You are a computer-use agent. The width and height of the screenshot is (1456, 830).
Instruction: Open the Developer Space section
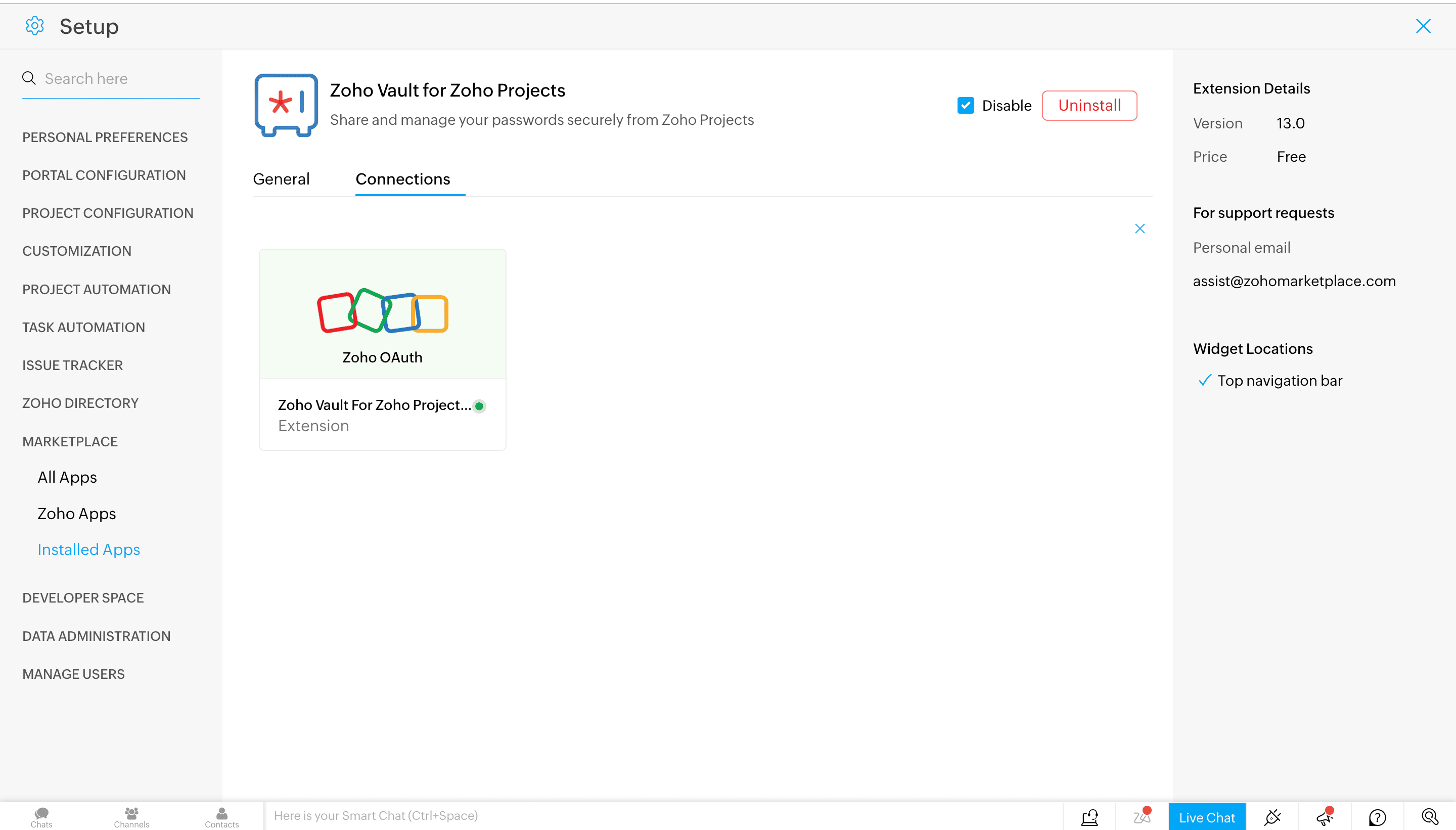tap(83, 598)
